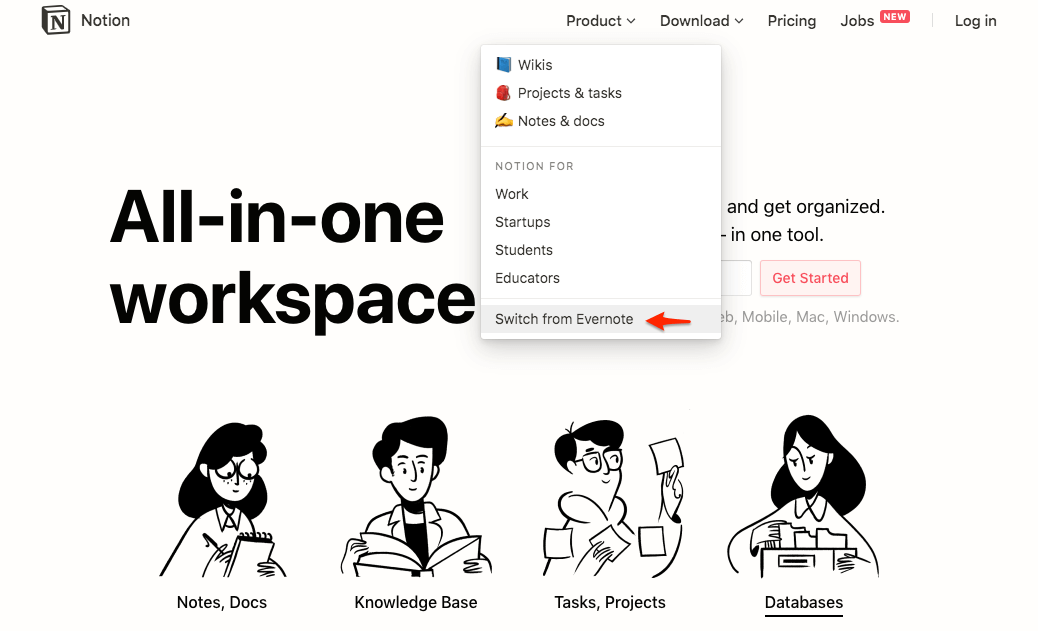The width and height of the screenshot is (1038, 631).
Task: Select the underlined Databases tab label
Action: click(x=804, y=603)
